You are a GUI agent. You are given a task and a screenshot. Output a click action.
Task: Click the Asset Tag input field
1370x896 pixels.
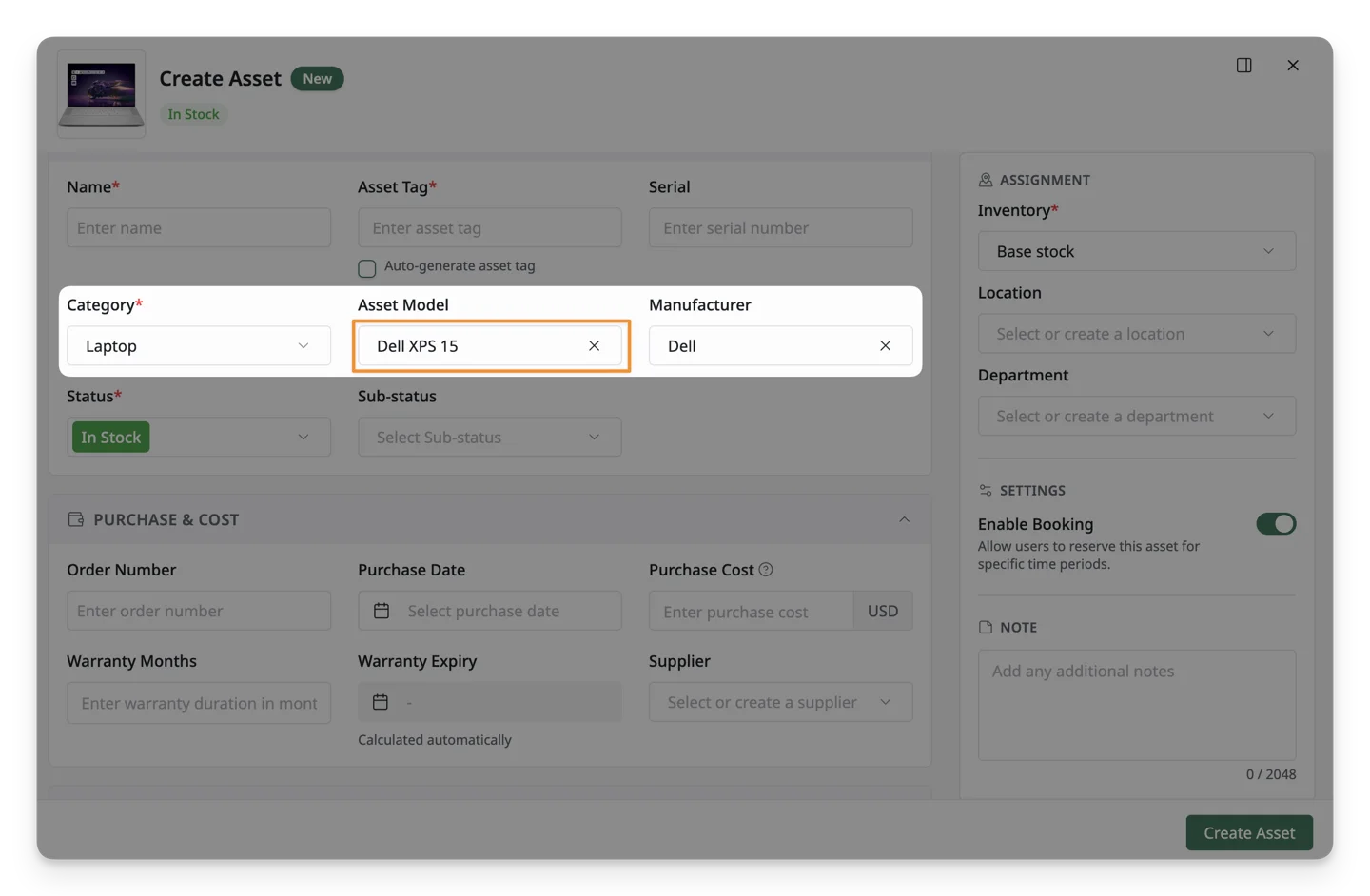[490, 227]
